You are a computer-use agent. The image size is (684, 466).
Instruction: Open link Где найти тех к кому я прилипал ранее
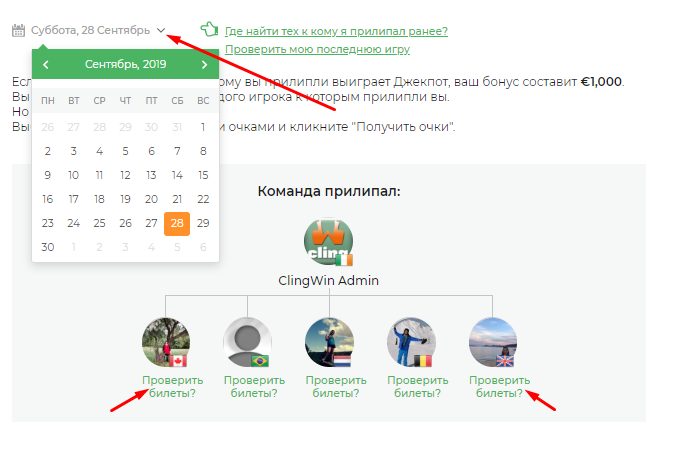click(336, 31)
